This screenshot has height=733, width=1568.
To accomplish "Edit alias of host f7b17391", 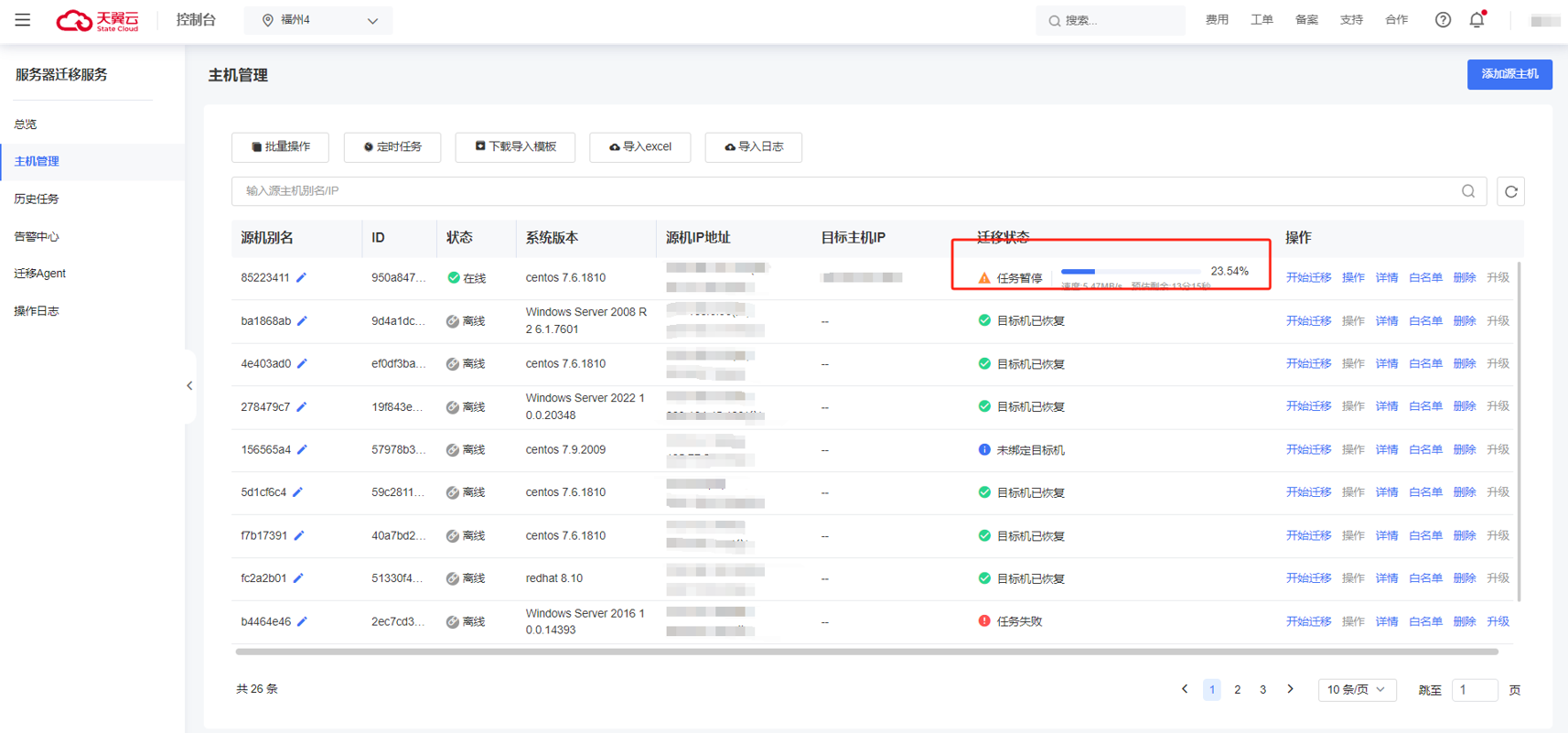I will pos(299,535).
